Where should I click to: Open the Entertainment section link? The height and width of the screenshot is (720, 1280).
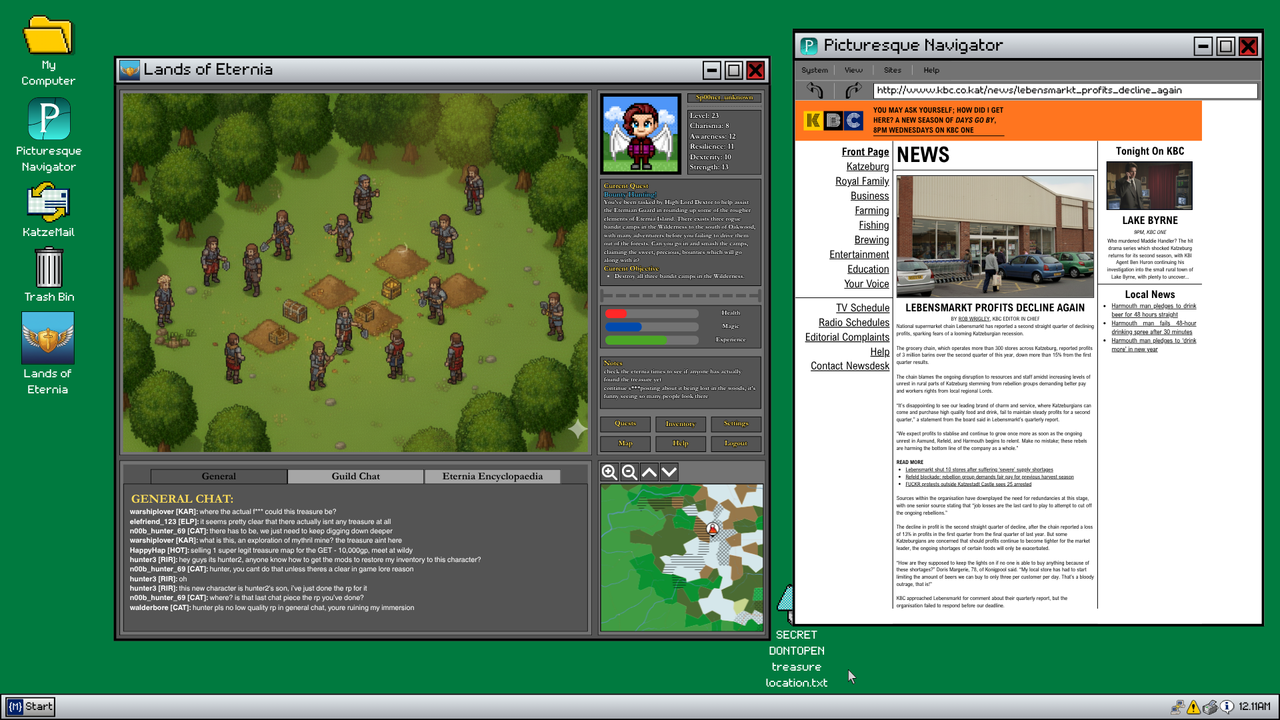click(x=859, y=255)
